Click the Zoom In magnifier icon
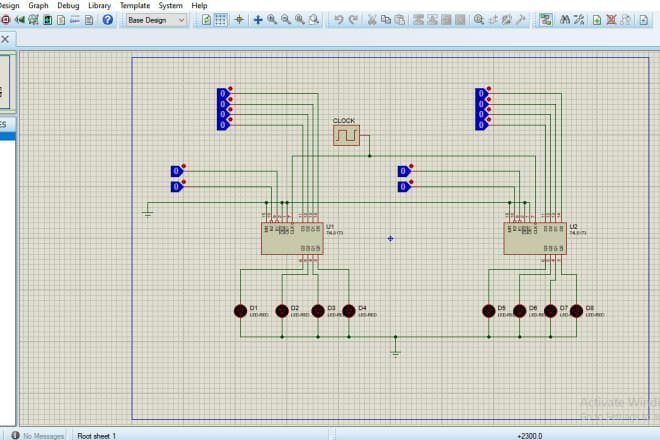Viewport: 660px width, 440px height. 272,20
